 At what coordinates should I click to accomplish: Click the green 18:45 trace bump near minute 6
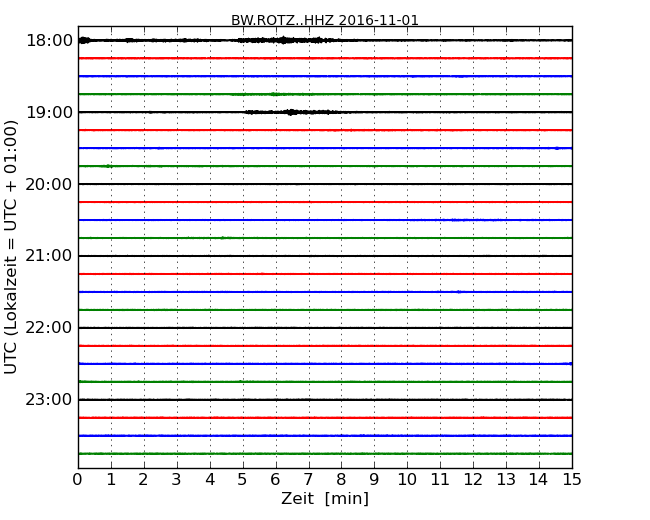(x=274, y=94)
